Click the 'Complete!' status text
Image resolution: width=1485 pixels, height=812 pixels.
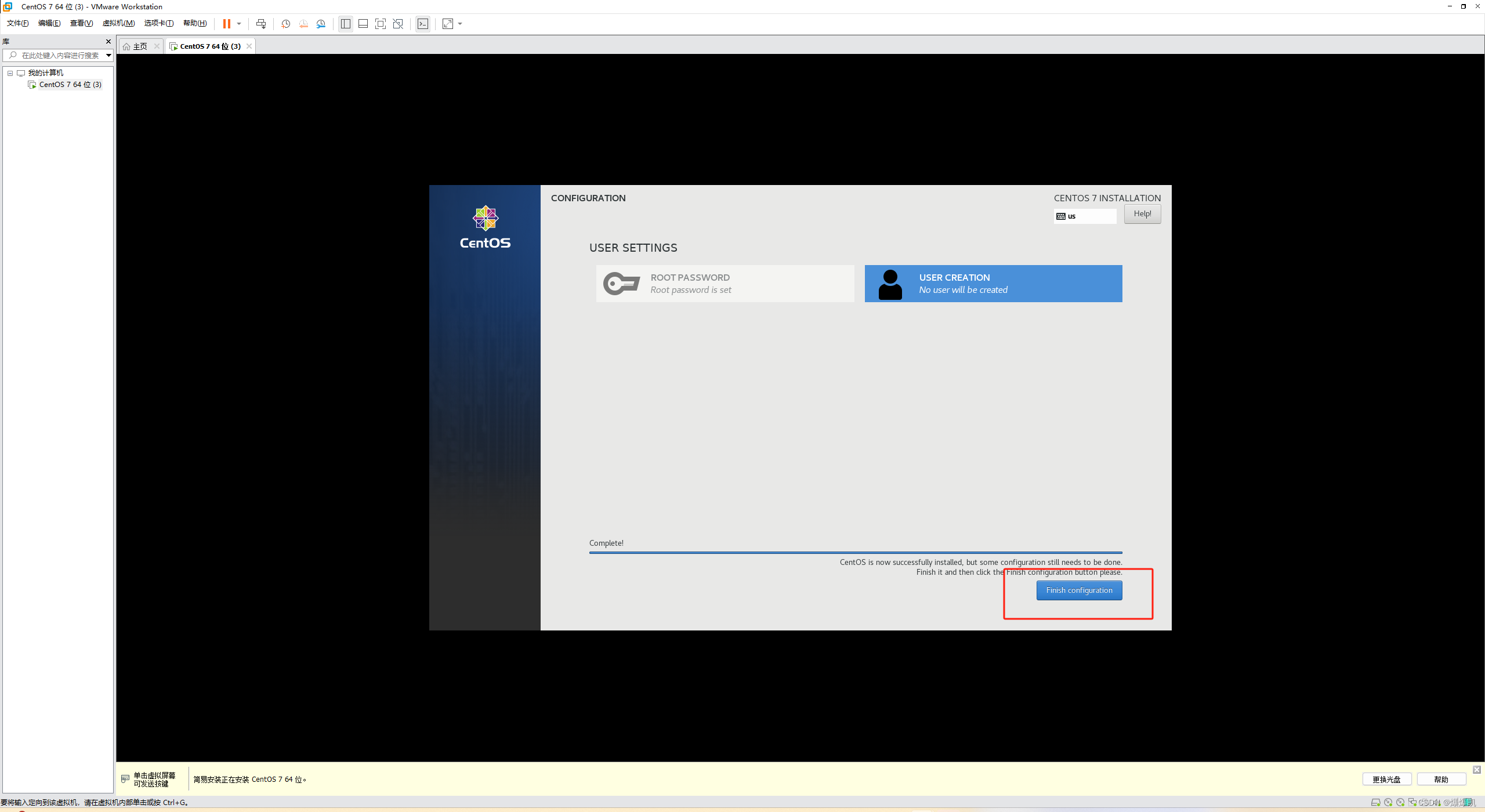pyautogui.click(x=606, y=543)
